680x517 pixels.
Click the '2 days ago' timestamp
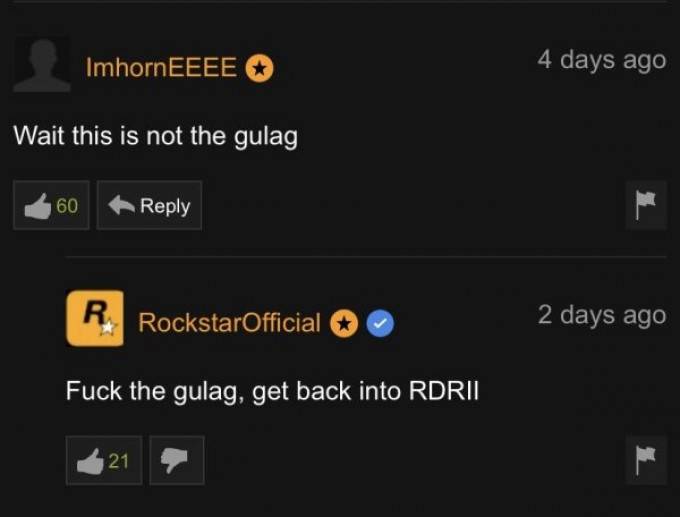(602, 315)
